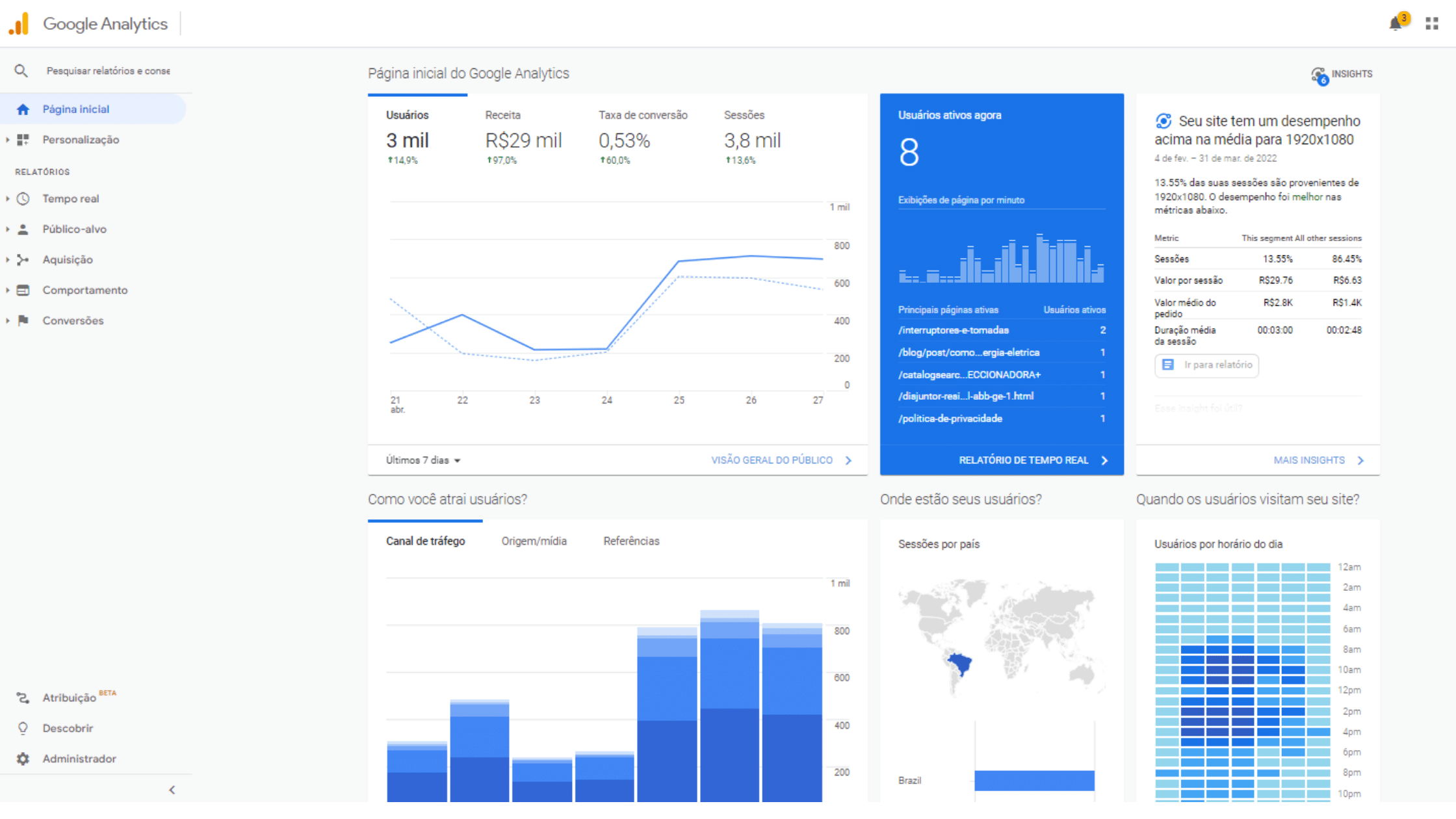The width and height of the screenshot is (1456, 819).
Task: Switch to the Origem/mídia tab
Action: (534, 541)
